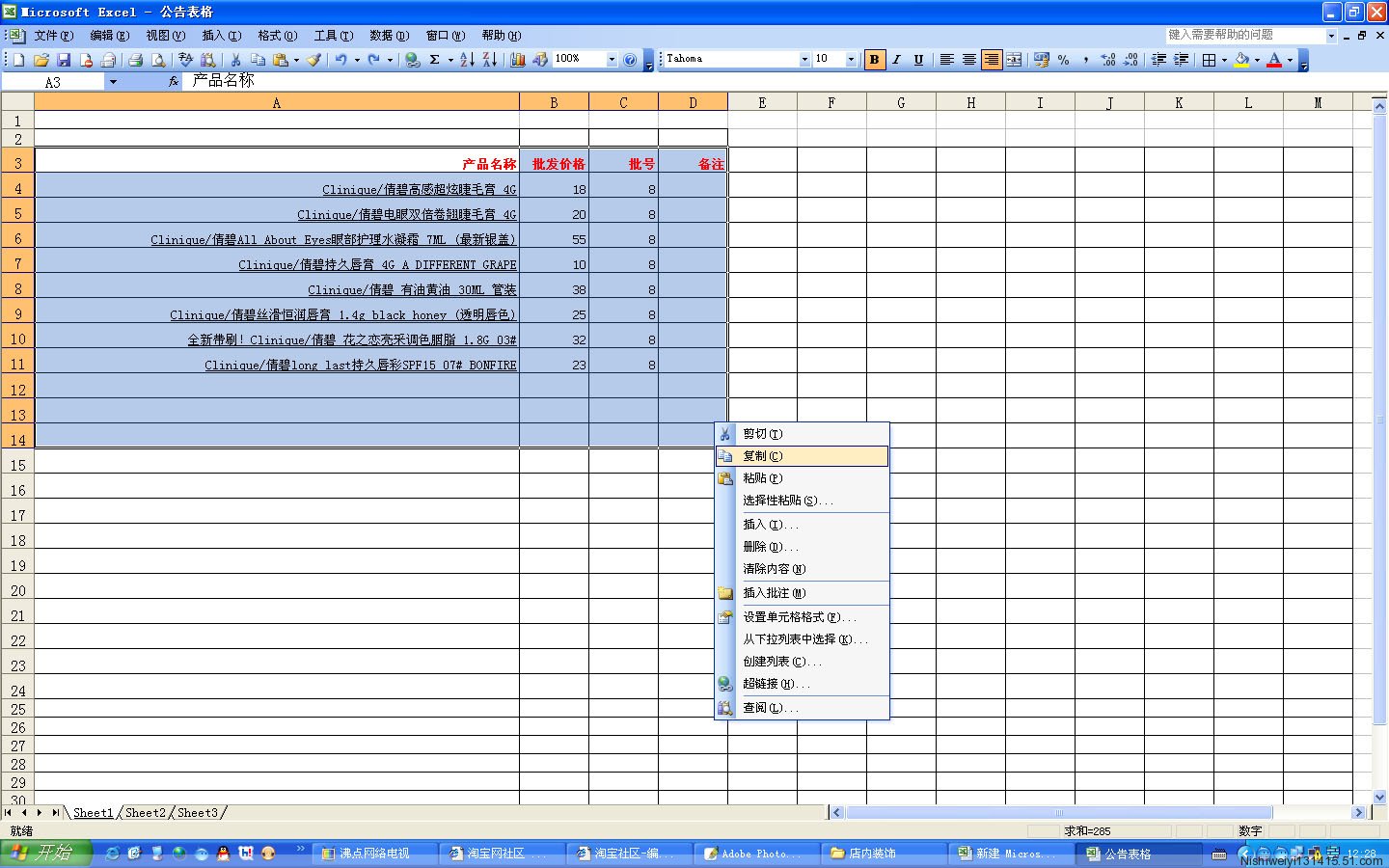This screenshot has height=868, width=1389.
Task: Toggle Bold formatting button
Action: point(874,60)
